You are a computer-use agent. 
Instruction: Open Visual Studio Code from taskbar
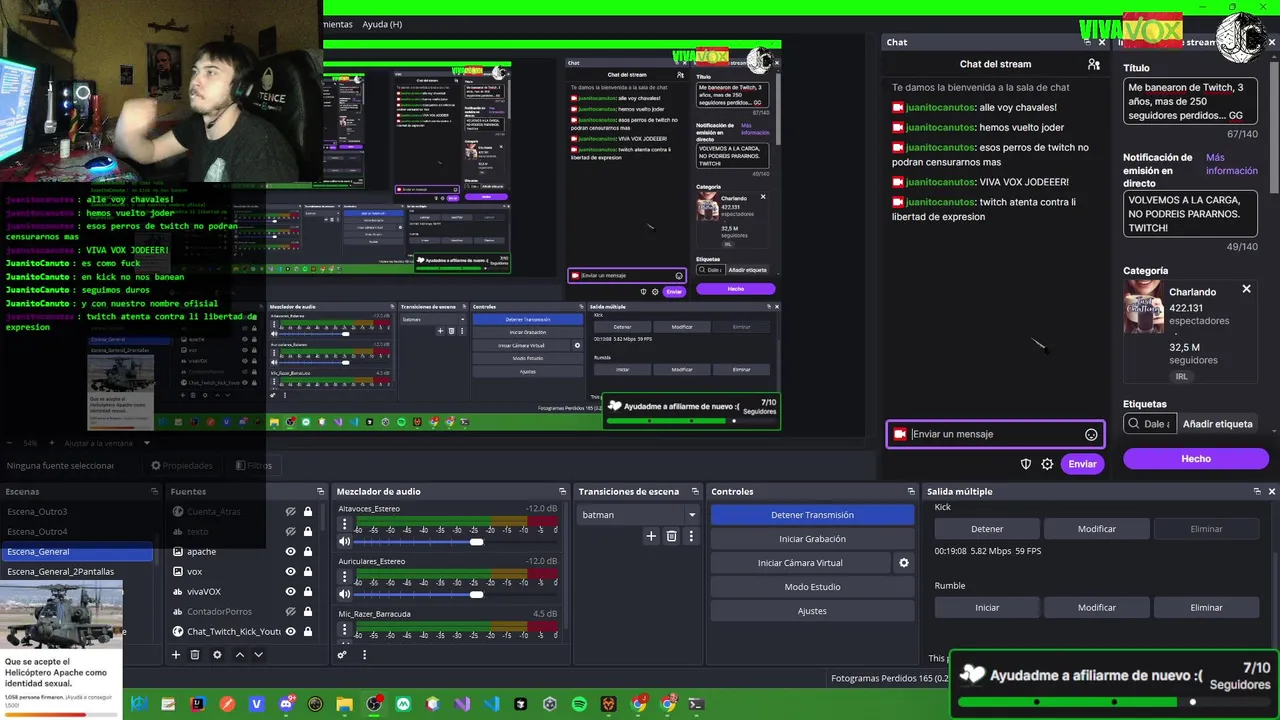click(x=491, y=704)
